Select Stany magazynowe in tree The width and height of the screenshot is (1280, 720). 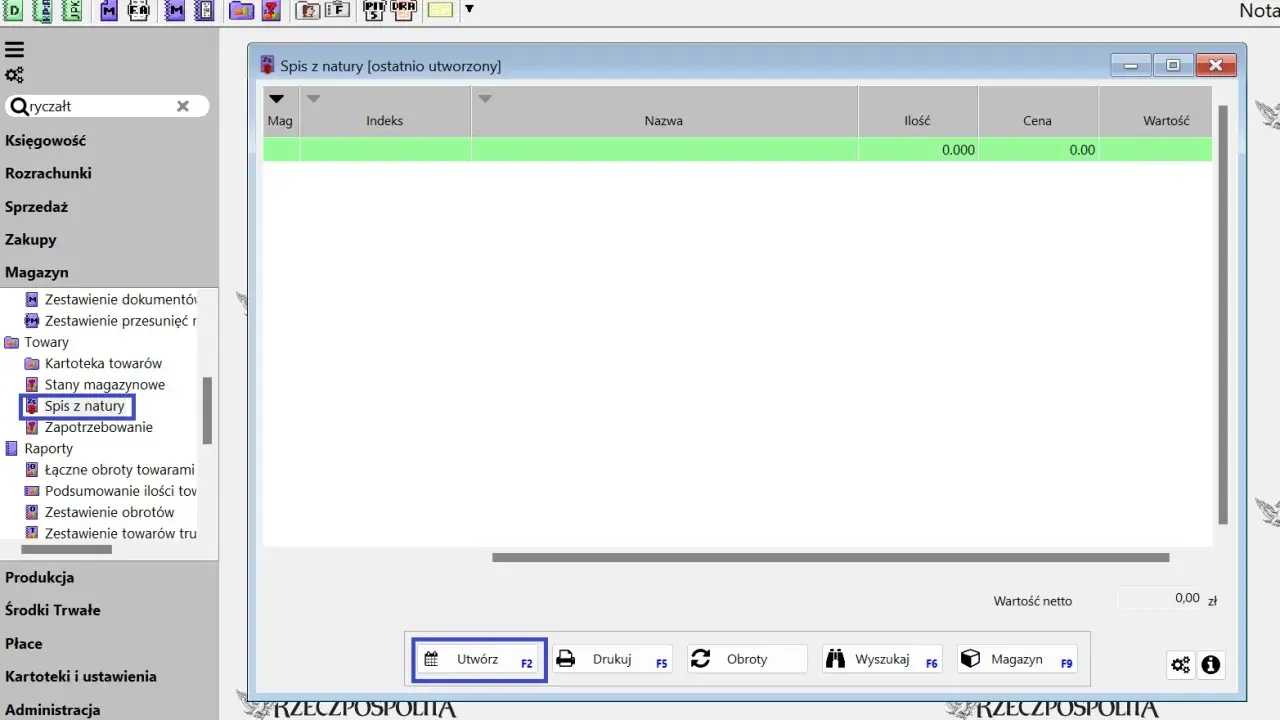point(105,385)
